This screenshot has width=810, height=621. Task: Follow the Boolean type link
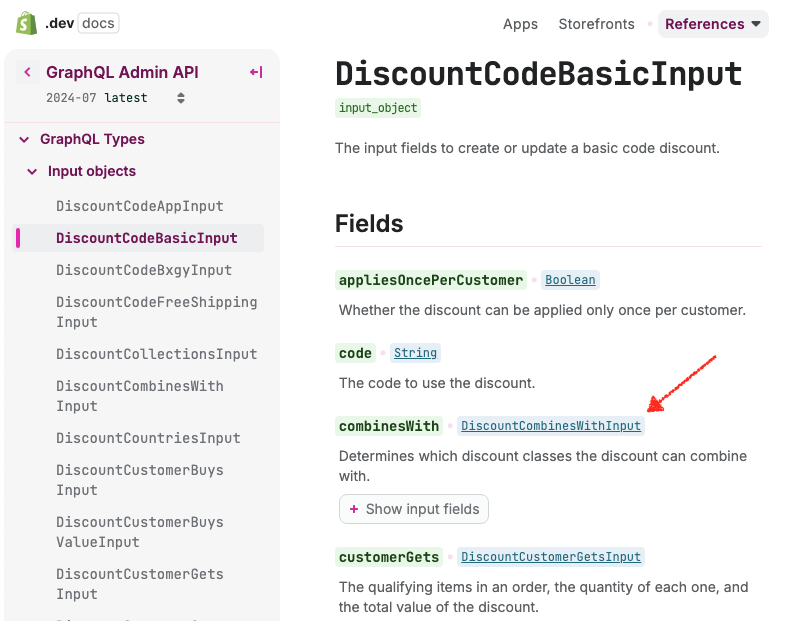click(570, 280)
